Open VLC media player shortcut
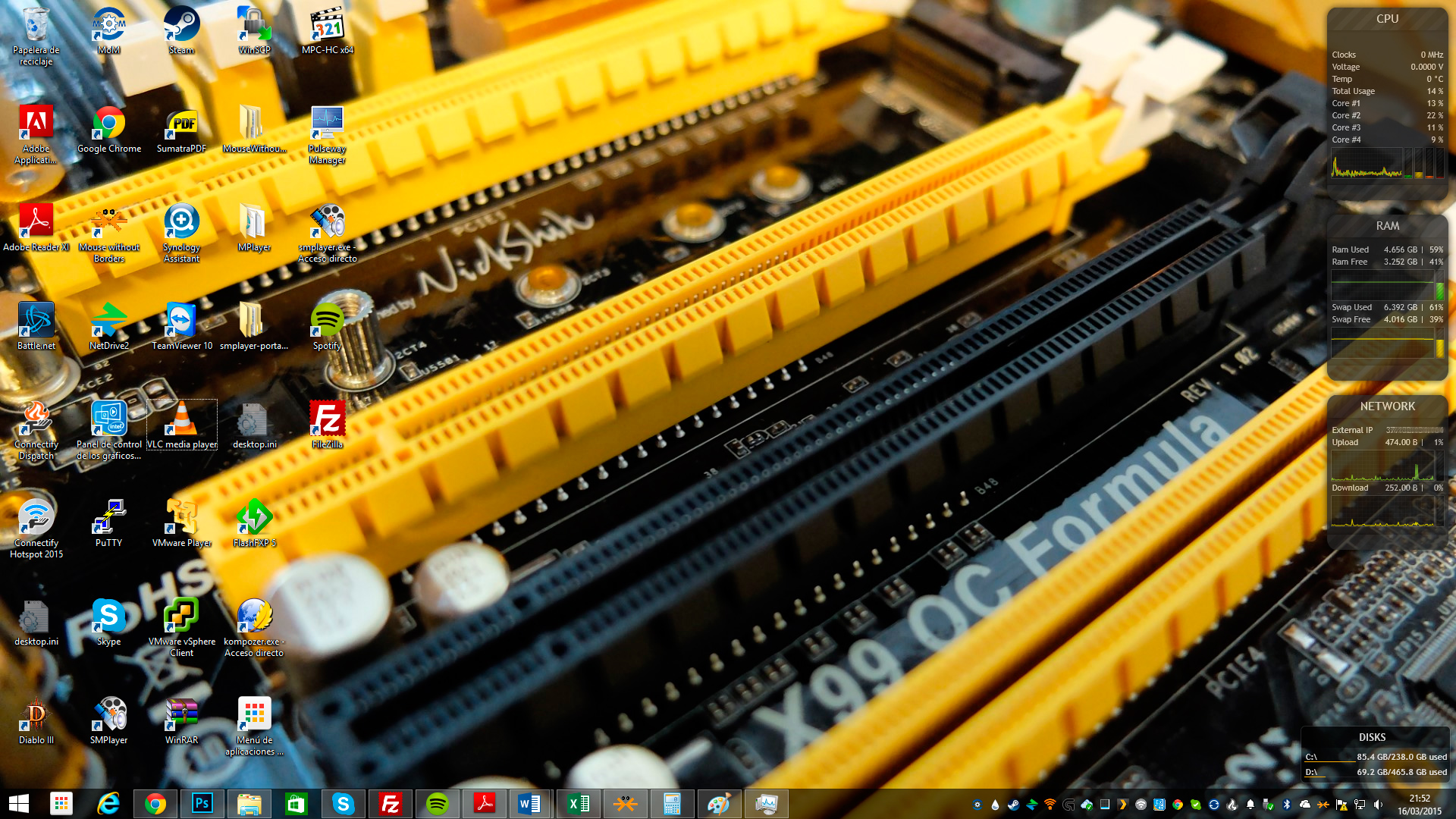1456x819 pixels. tap(181, 422)
